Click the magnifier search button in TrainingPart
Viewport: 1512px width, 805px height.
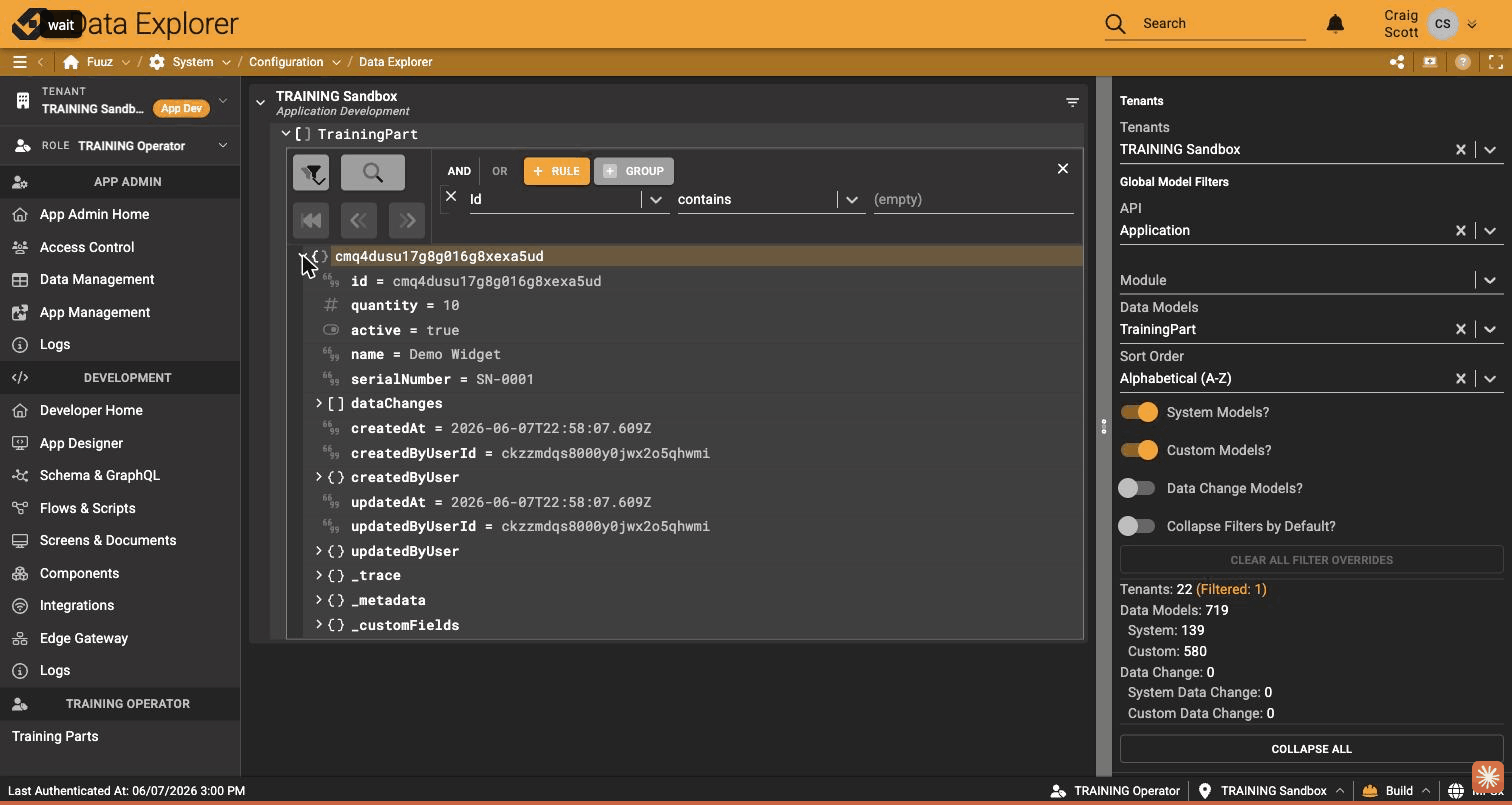point(373,173)
